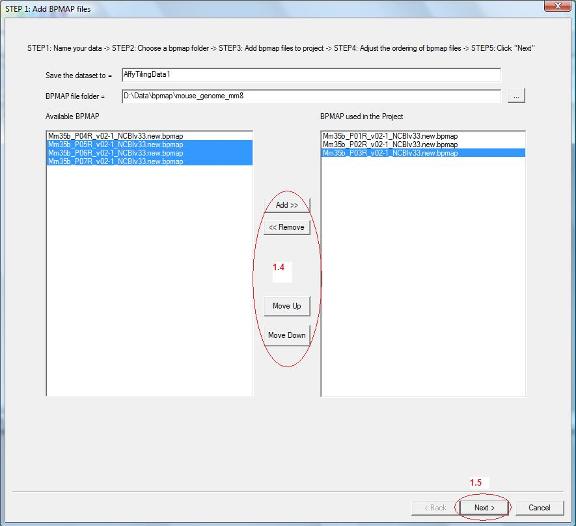This screenshot has width=576, height=526.
Task: Select Mm35b_P01R in project BPMAP list
Action: tap(423, 136)
